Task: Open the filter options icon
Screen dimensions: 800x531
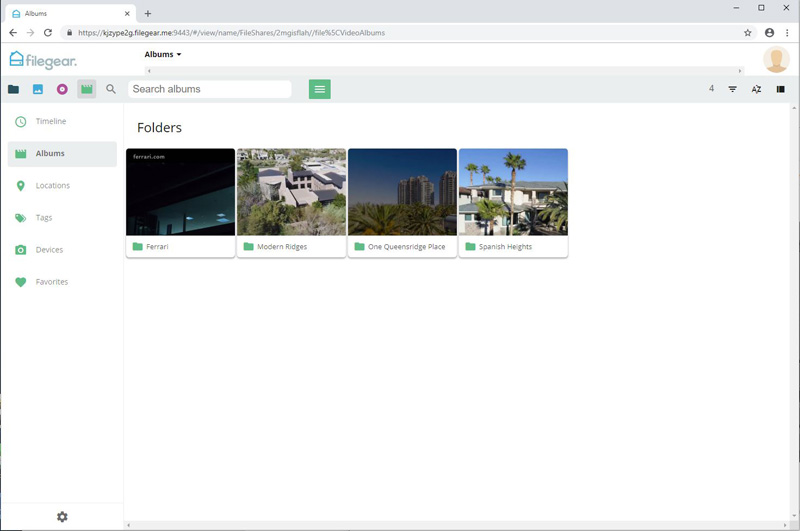Action: click(732, 89)
